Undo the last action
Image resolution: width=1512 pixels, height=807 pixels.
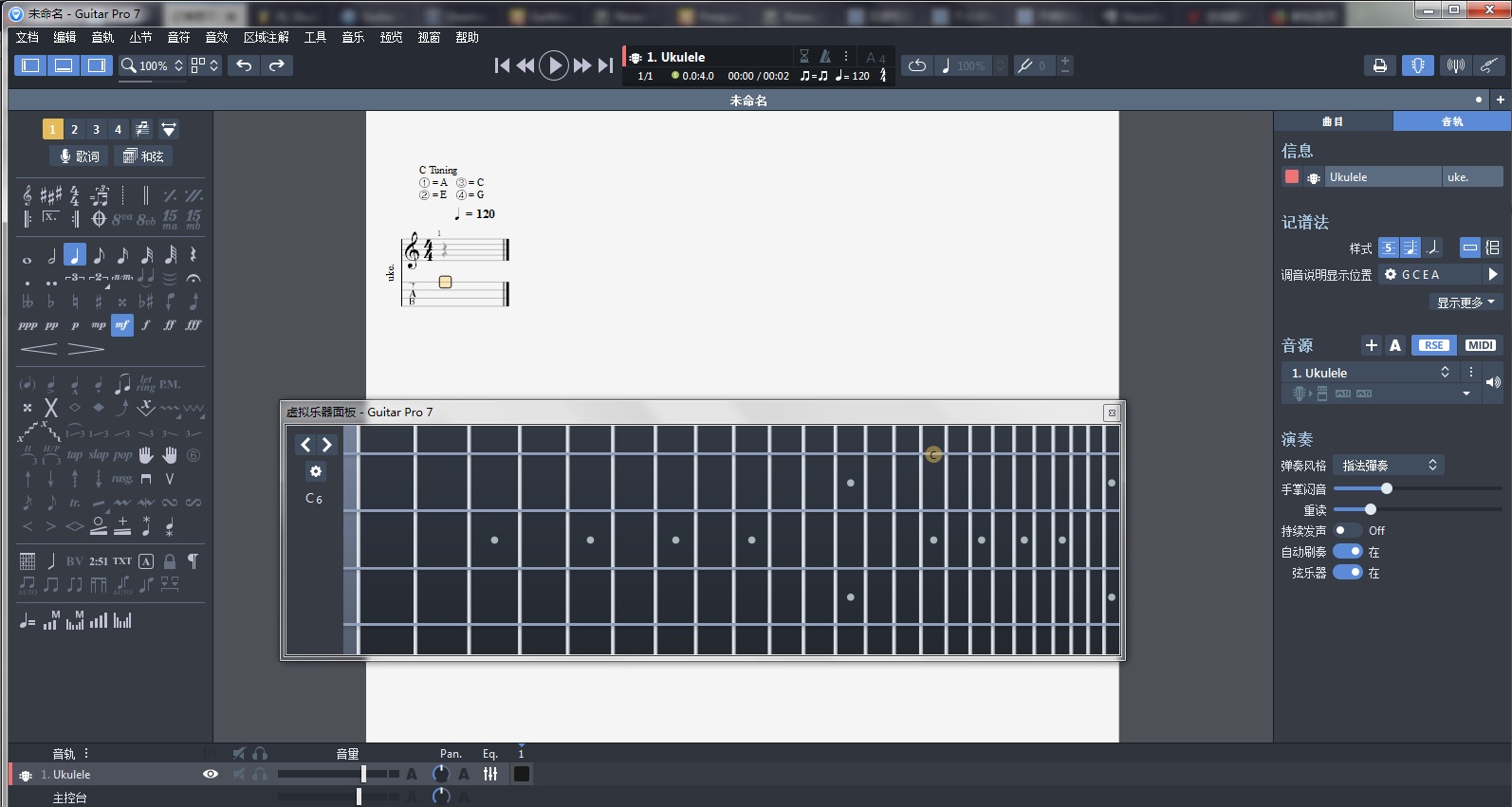(x=245, y=65)
